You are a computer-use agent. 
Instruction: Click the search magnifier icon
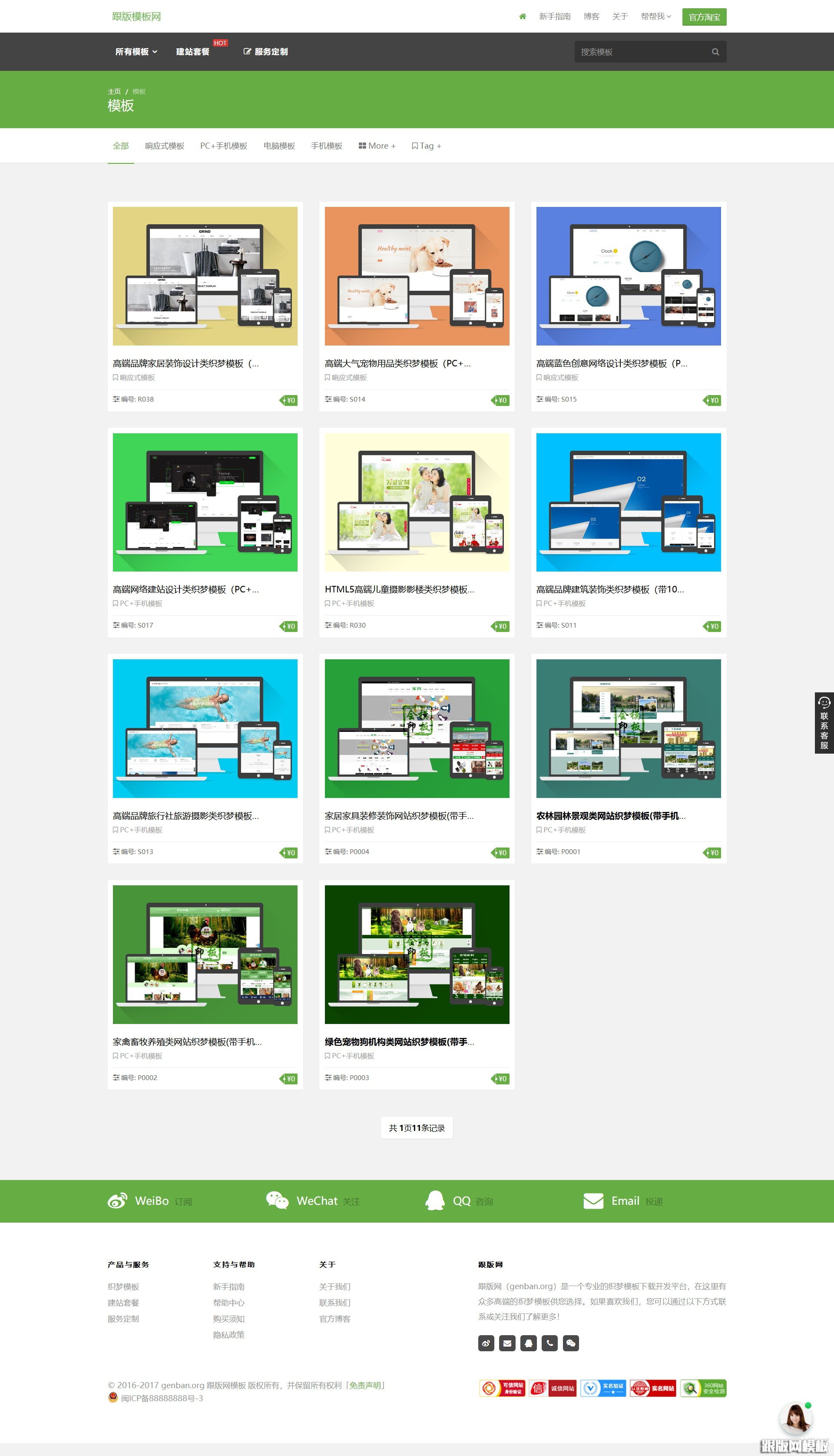click(715, 52)
